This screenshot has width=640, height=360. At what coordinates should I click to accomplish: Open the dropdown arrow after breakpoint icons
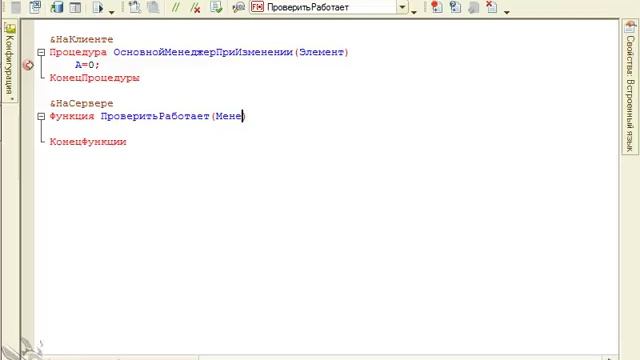click(x=507, y=12)
